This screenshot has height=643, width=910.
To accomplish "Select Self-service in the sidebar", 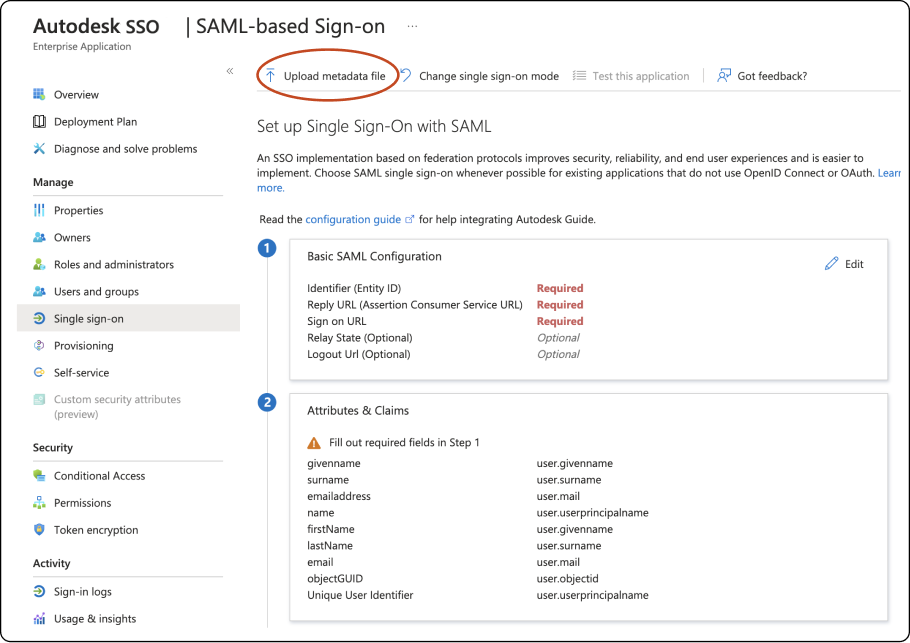I will (82, 372).
